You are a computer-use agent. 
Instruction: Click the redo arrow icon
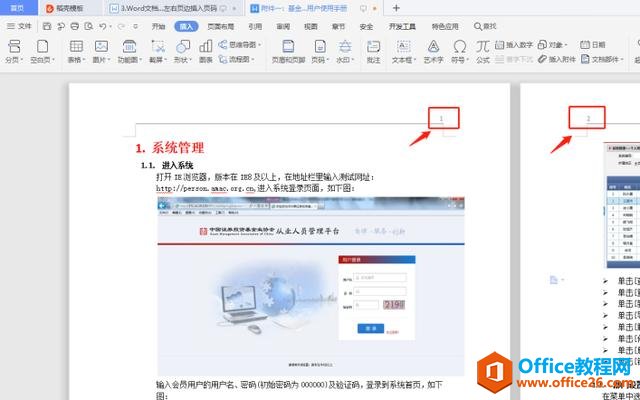pos(120,26)
